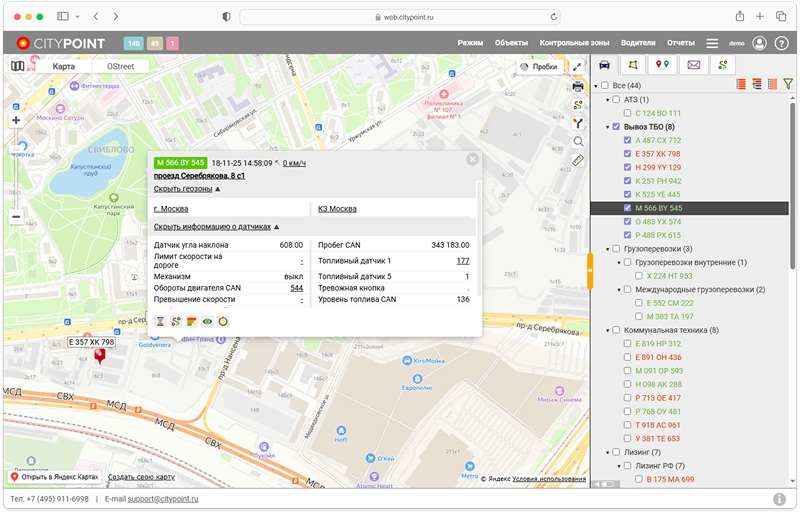
Task: Open the geozones tab with polygon icon
Action: 632,65
